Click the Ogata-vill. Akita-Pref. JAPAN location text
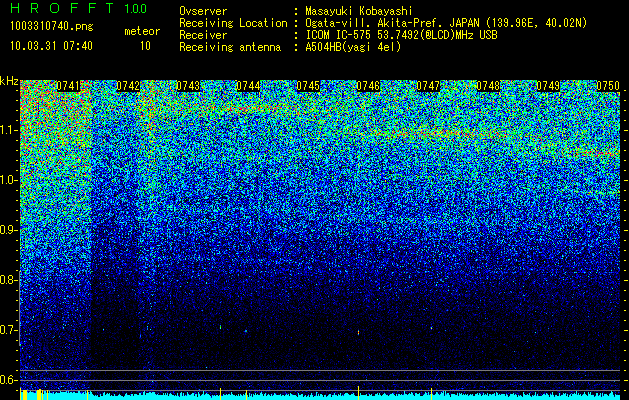 tap(446, 23)
